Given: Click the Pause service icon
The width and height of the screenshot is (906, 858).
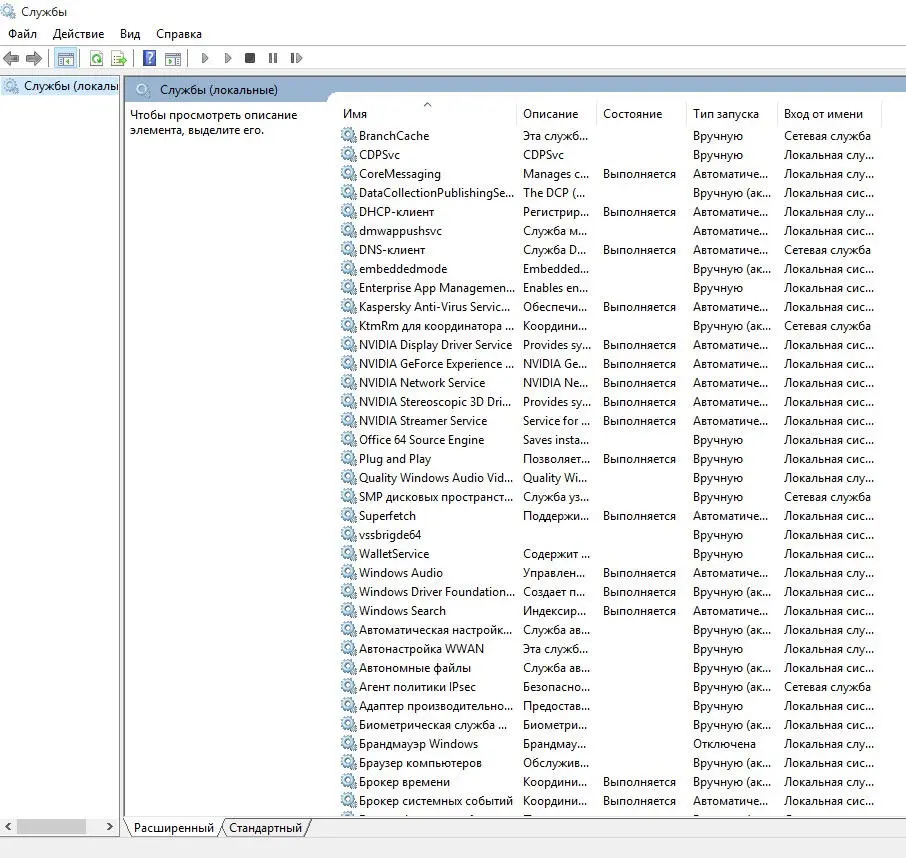Looking at the screenshot, I should coord(273,58).
